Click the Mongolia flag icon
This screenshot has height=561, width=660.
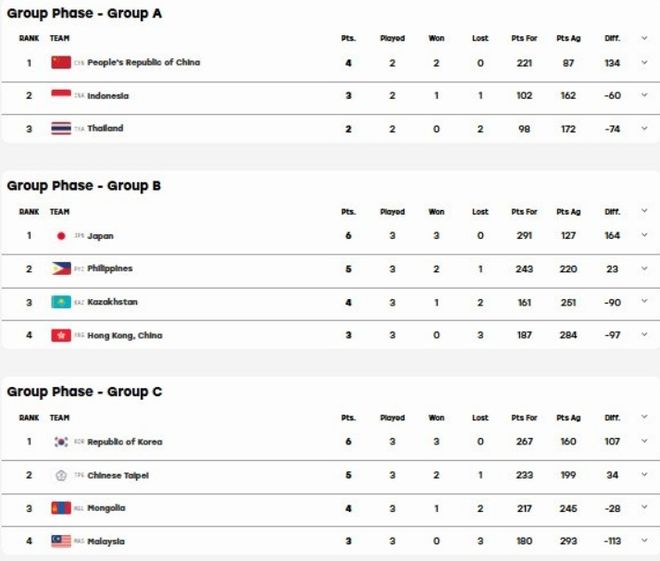coord(61,508)
